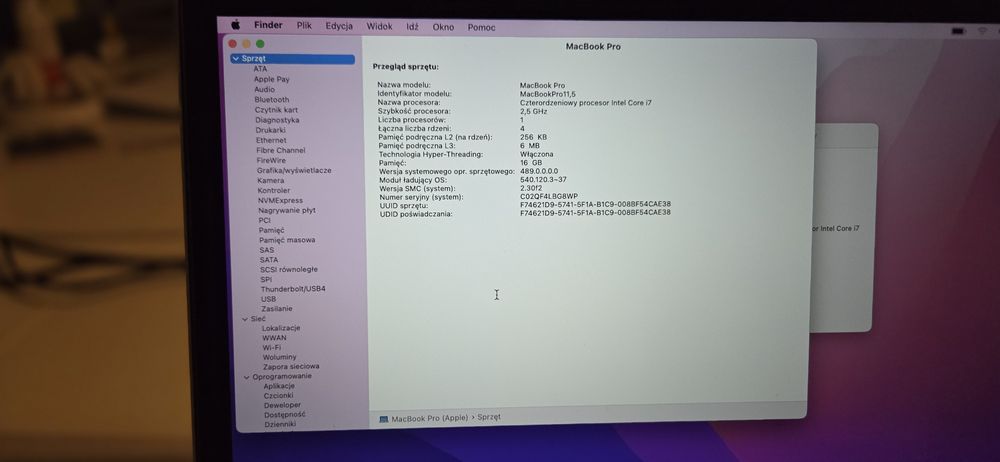This screenshot has width=1000, height=462.
Task: Select Thunderbolt/USB4 in the sidebar
Action: pyautogui.click(x=293, y=289)
